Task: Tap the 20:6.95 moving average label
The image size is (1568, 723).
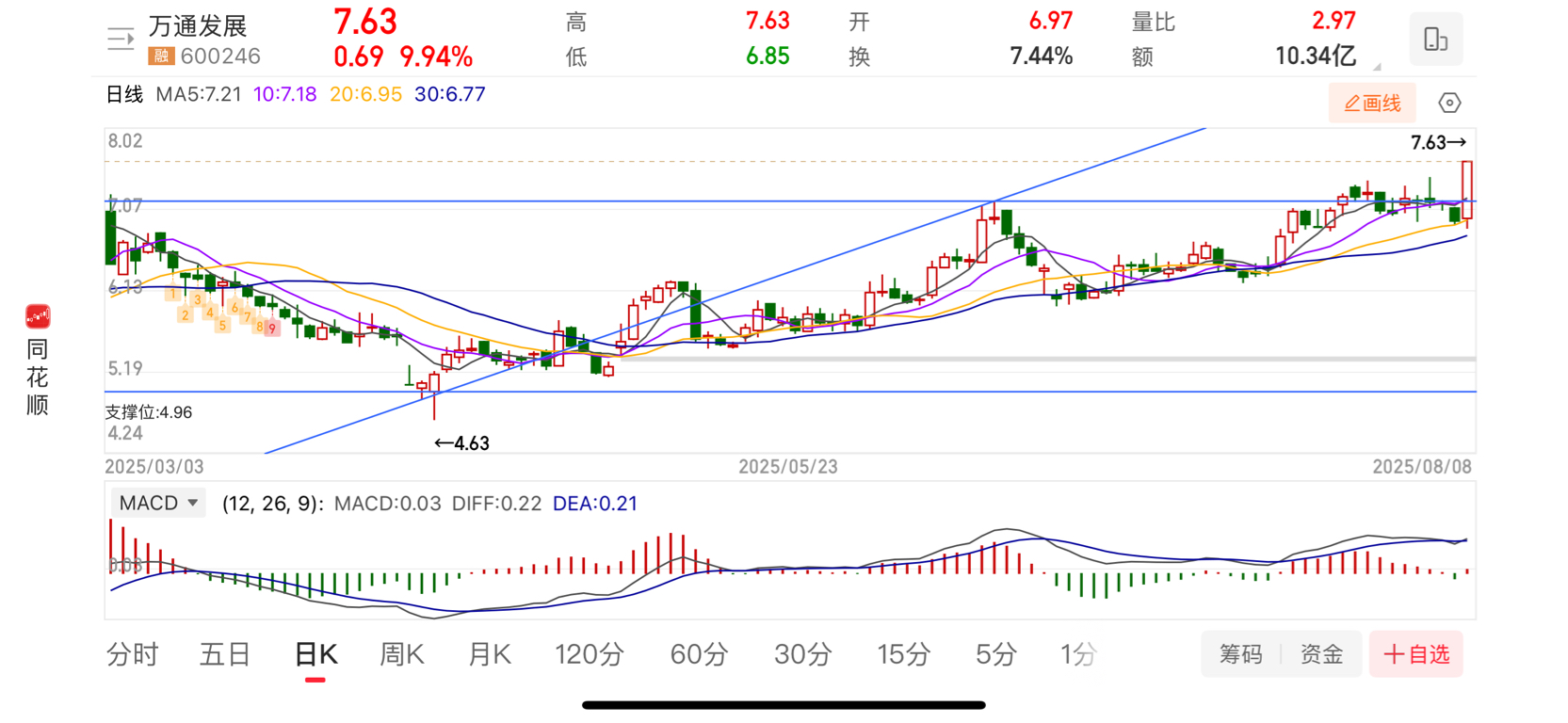Action: tap(365, 94)
